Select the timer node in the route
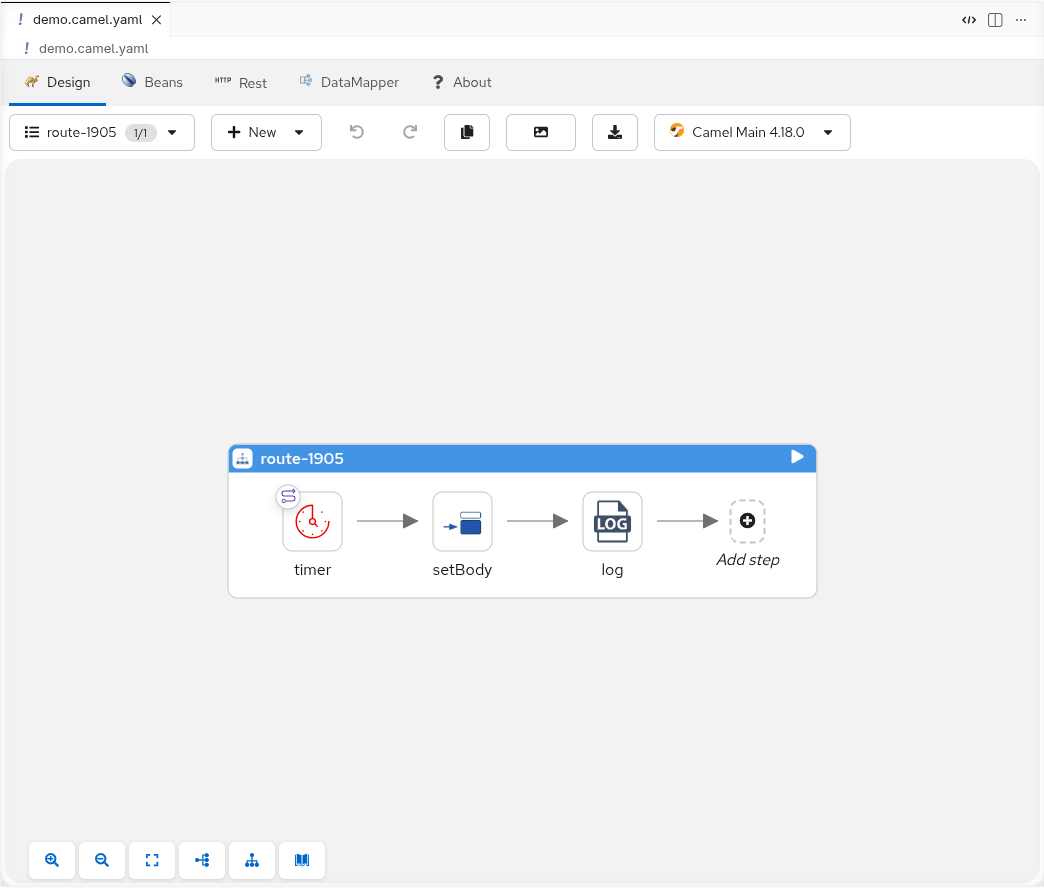Screen dimensions: 1044x888 [x=312, y=520]
